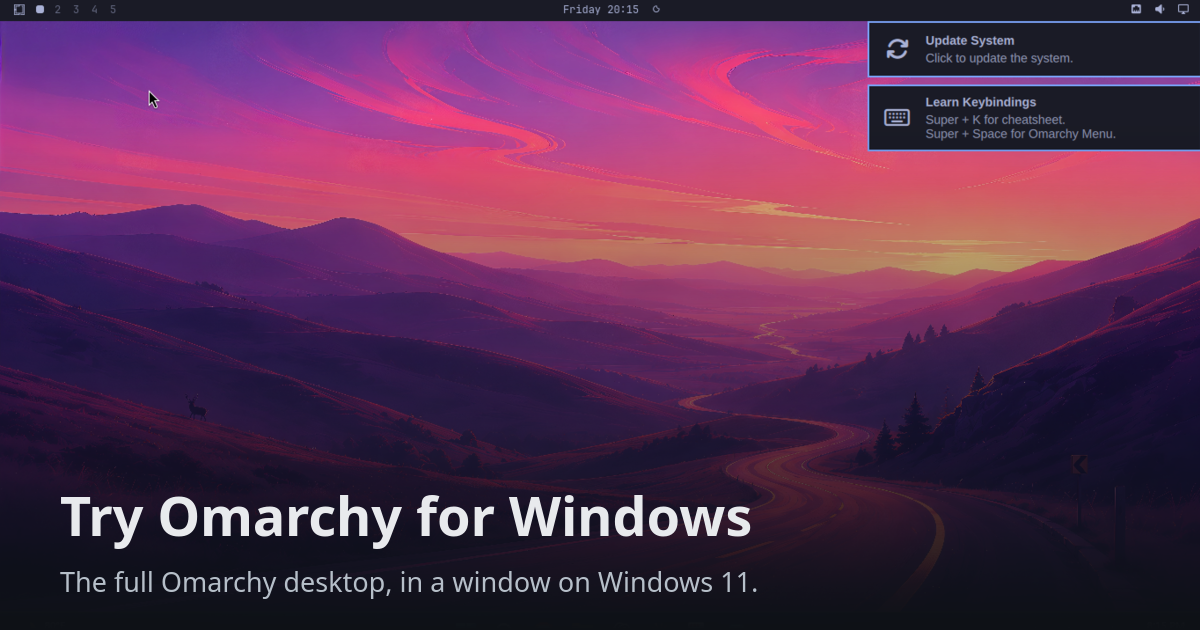Open the system monitor tray icon

(x=1136, y=9)
